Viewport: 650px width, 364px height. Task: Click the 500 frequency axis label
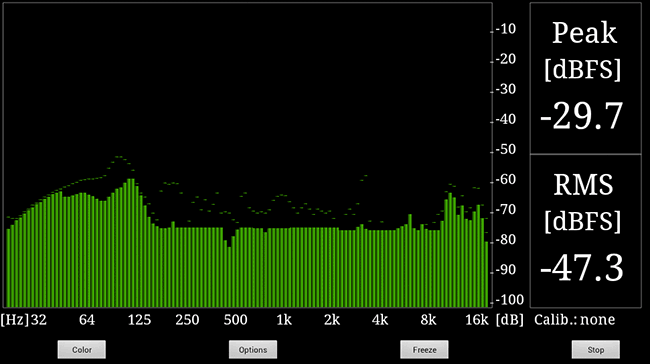(235, 320)
